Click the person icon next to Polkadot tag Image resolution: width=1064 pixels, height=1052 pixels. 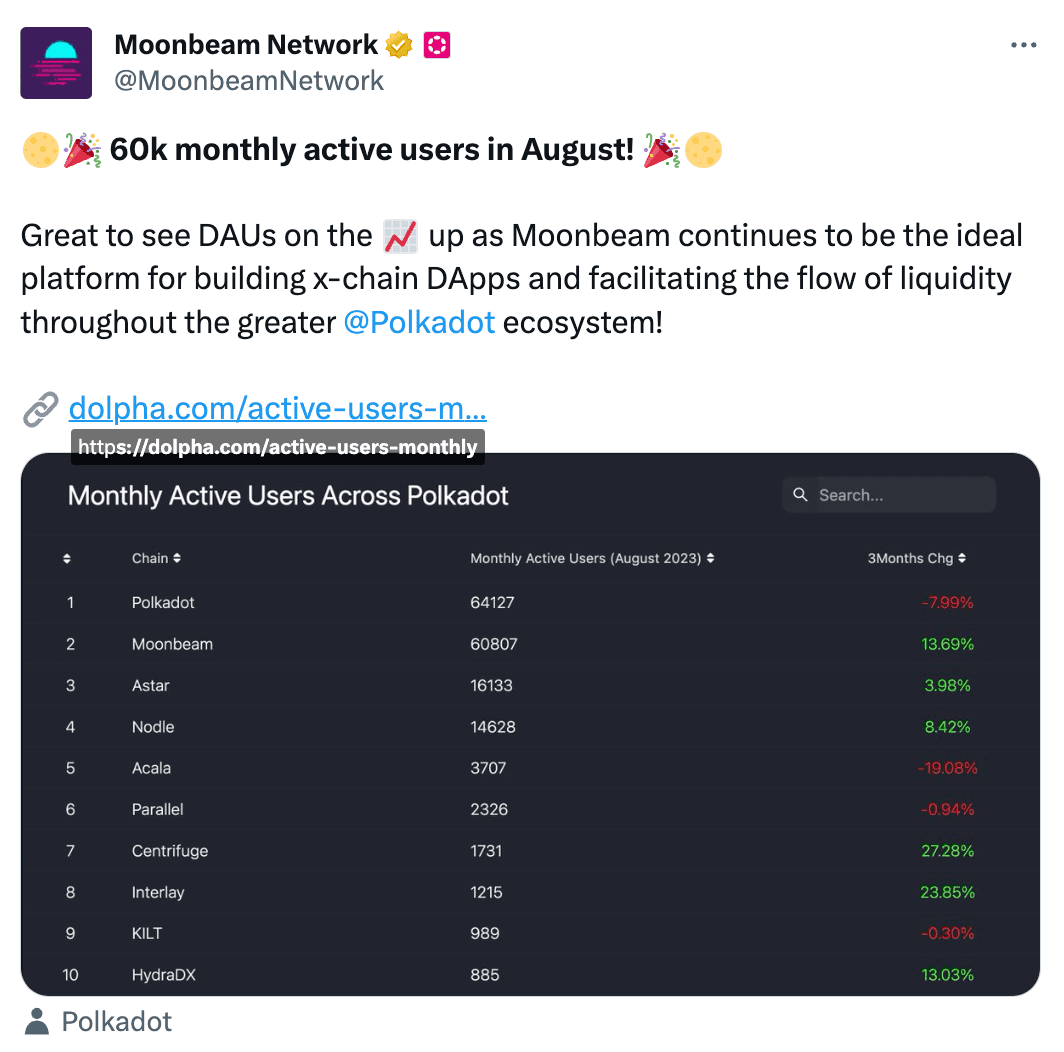37,1021
